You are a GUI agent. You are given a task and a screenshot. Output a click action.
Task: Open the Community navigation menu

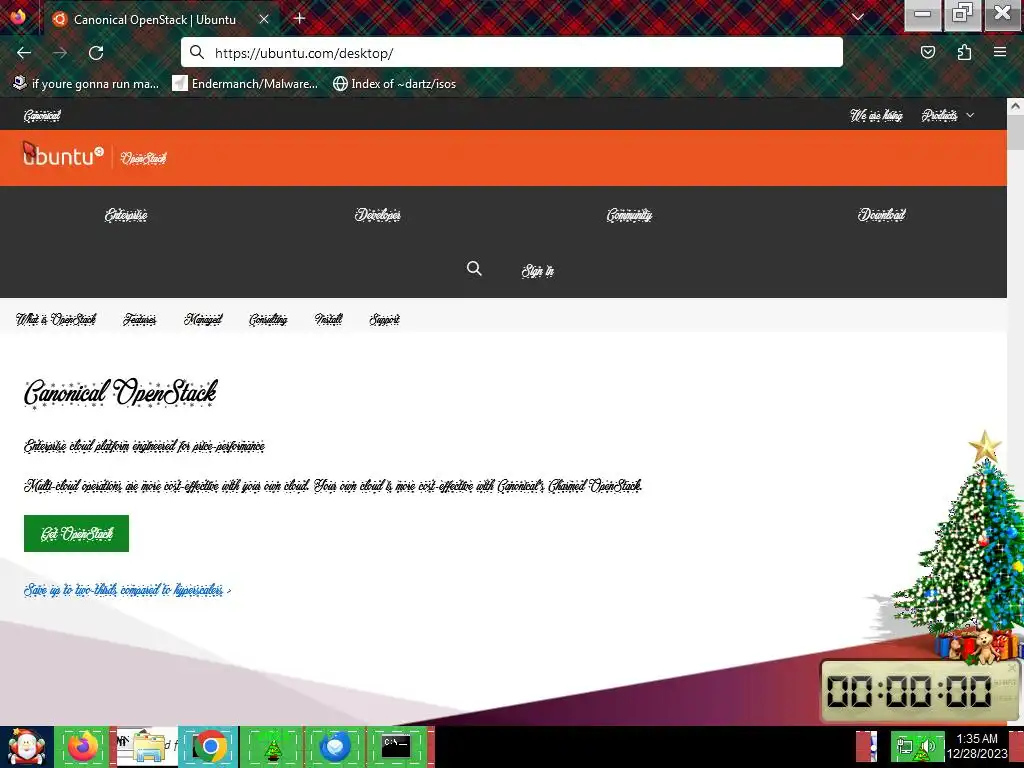pyautogui.click(x=629, y=215)
